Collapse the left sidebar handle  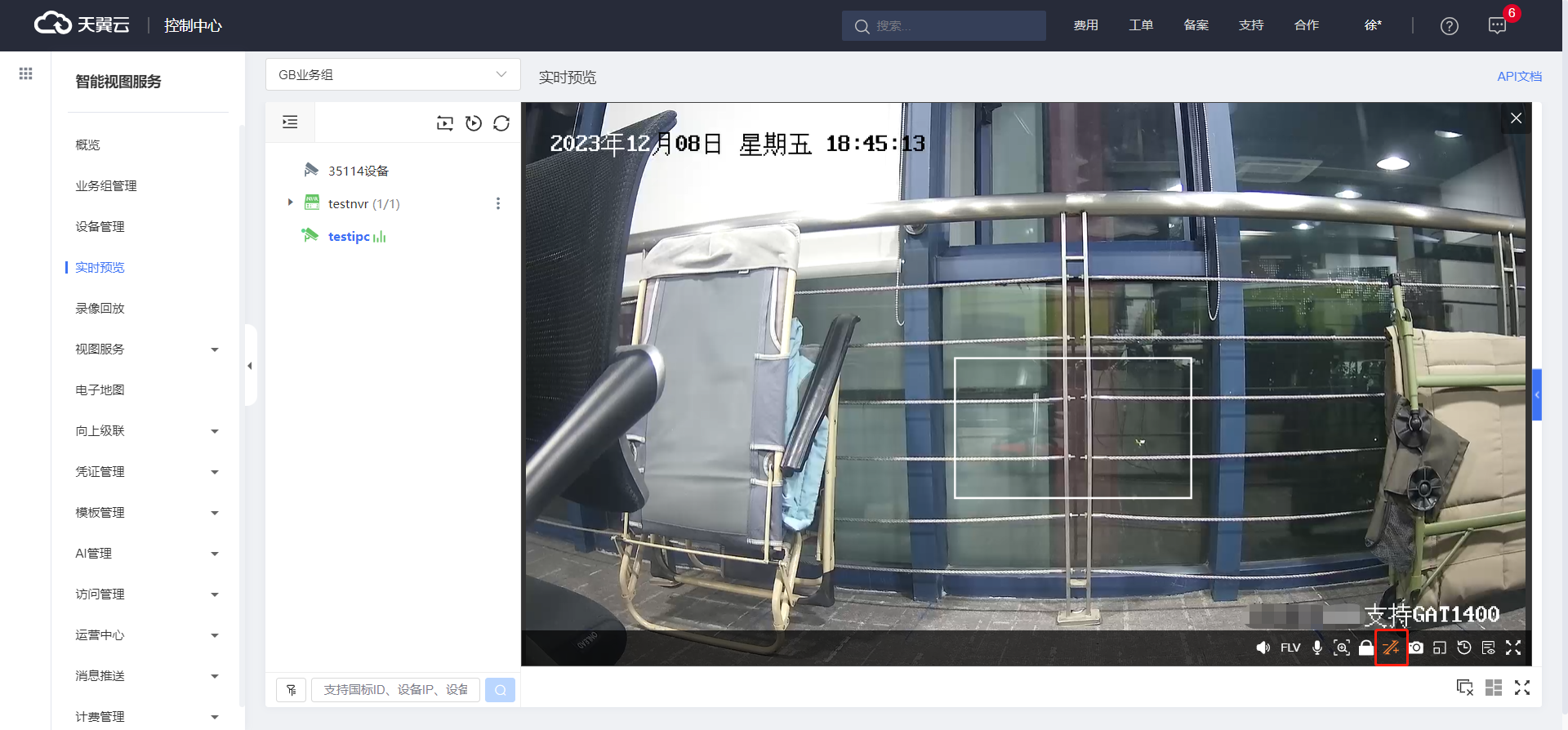250,366
